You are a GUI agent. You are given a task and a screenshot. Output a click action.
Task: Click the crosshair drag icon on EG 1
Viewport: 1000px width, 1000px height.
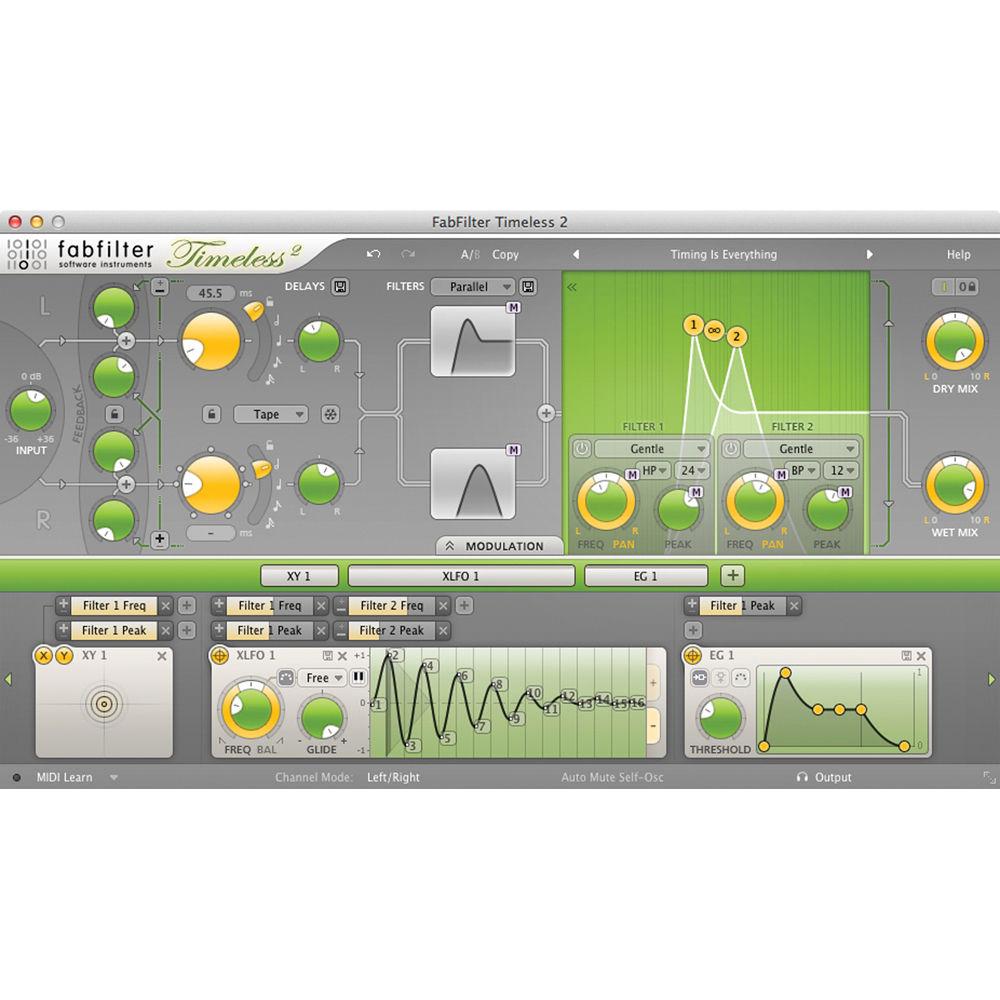click(x=692, y=656)
